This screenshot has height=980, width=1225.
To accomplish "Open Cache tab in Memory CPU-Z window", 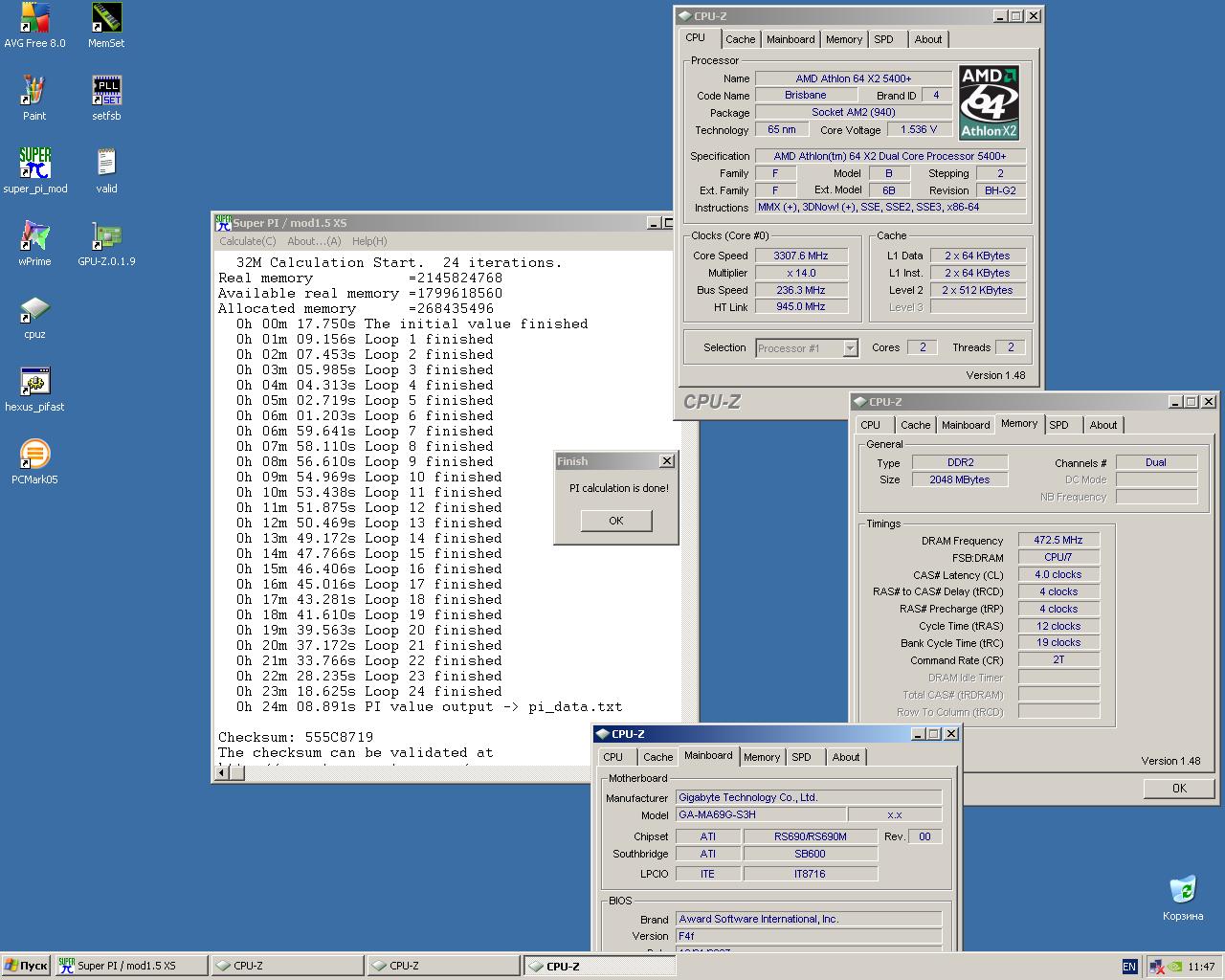I will coord(915,425).
